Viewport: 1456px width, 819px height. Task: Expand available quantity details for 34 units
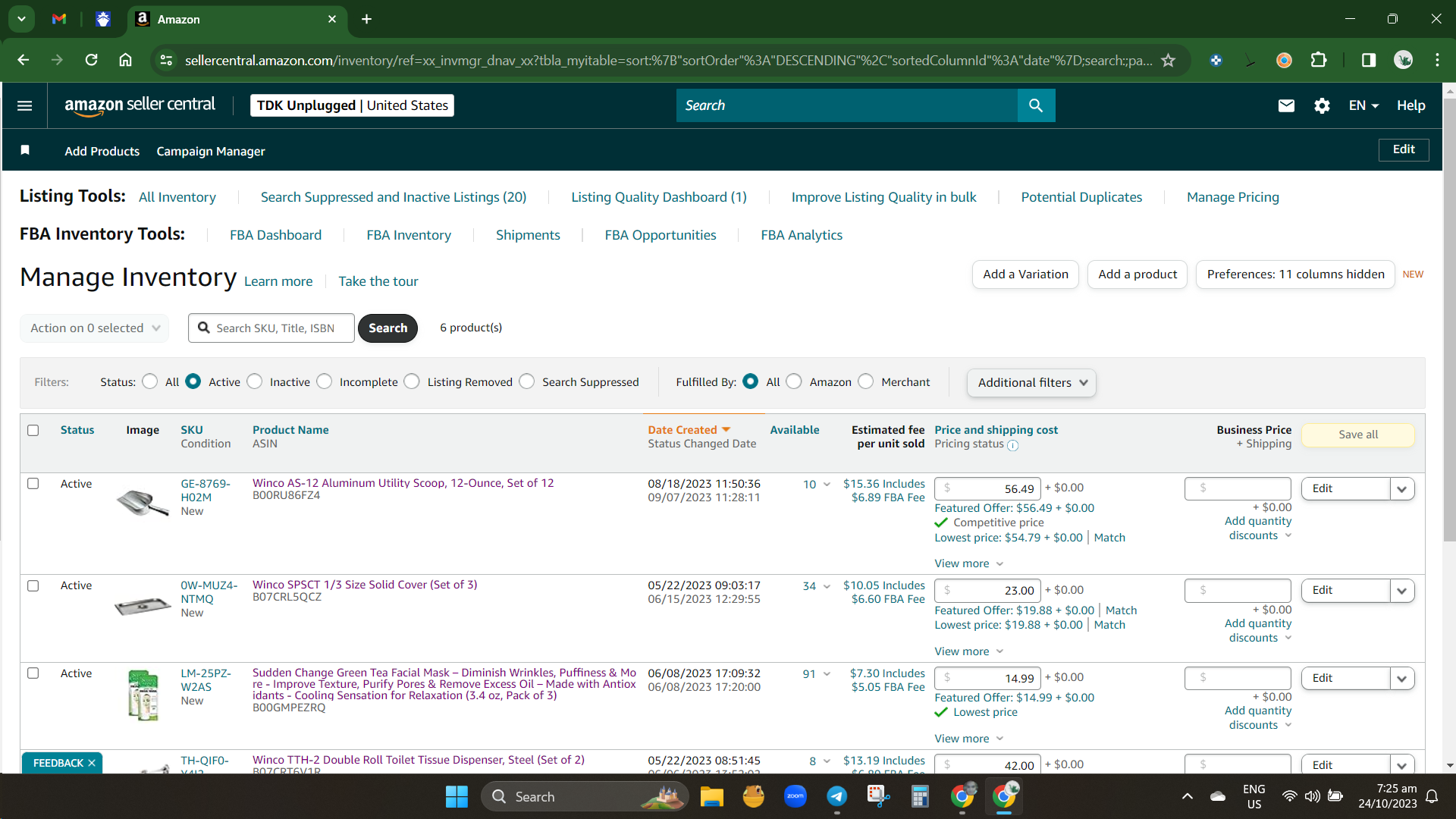click(x=827, y=586)
